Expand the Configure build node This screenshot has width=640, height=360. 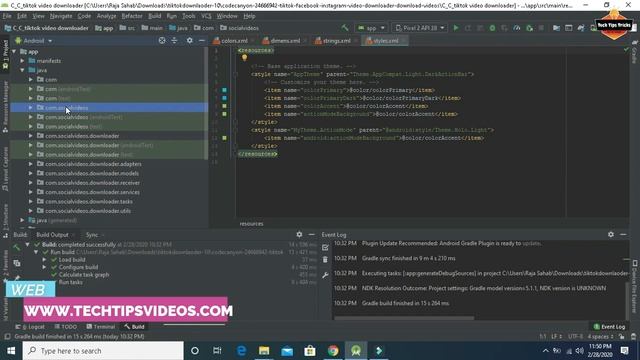click(x=44, y=267)
